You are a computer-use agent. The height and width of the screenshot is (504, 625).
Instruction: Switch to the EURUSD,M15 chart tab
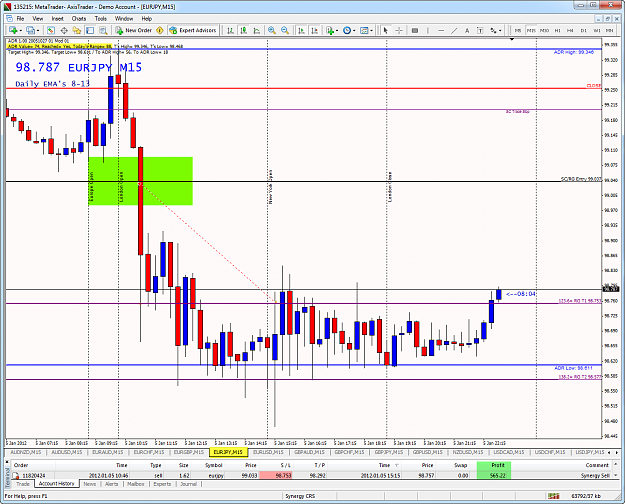point(268,452)
